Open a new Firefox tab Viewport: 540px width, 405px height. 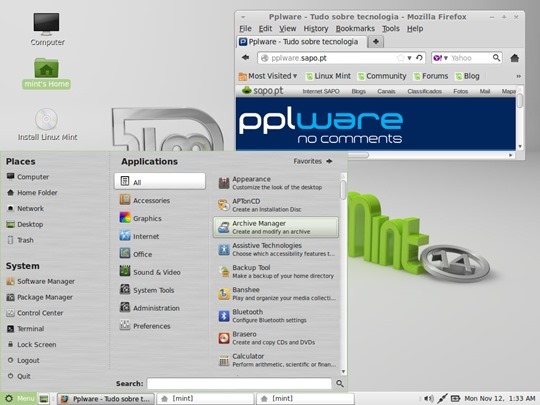click(376, 42)
